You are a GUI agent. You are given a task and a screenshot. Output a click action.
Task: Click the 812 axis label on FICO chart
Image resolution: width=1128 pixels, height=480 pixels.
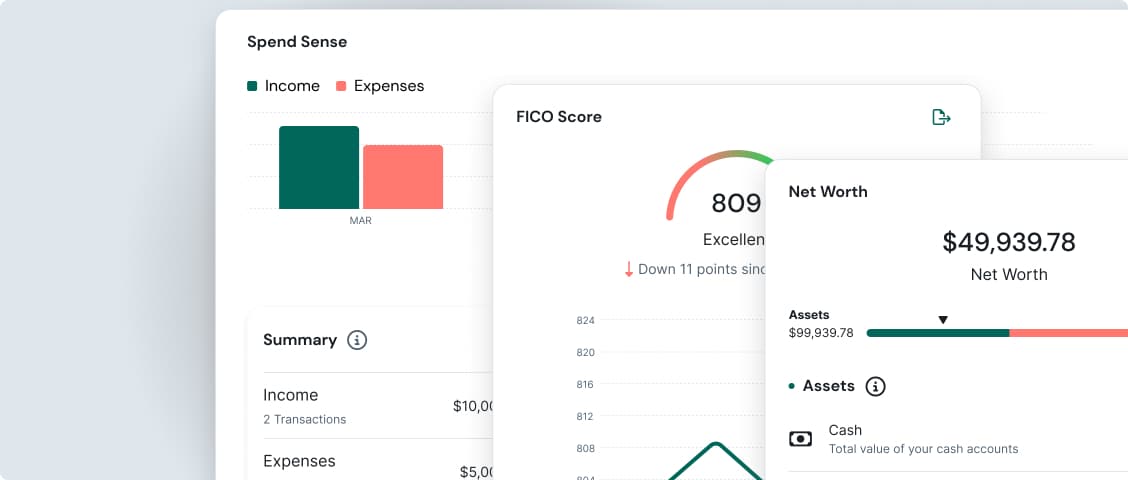(x=586, y=416)
